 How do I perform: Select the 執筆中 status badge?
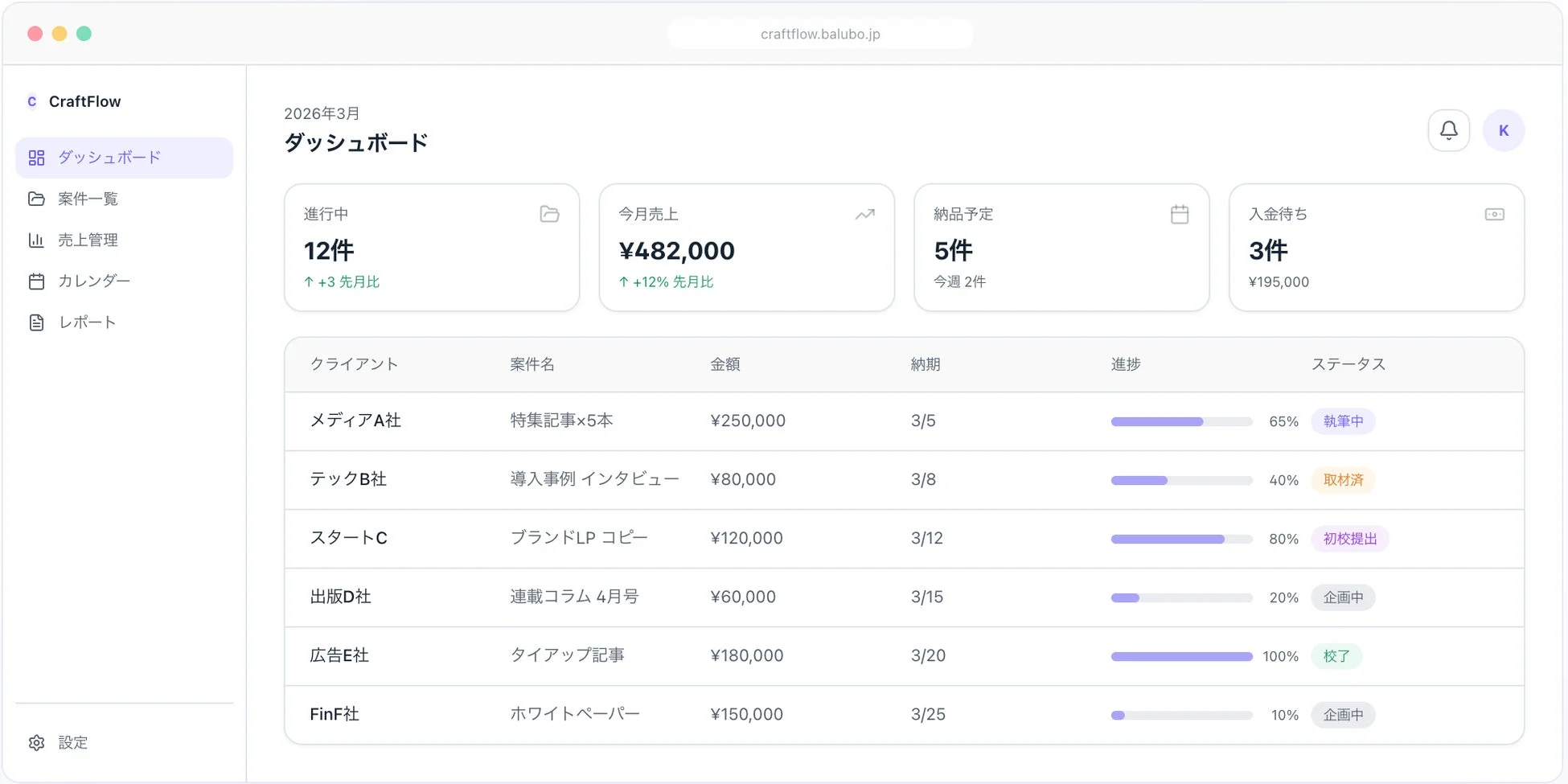coord(1343,421)
